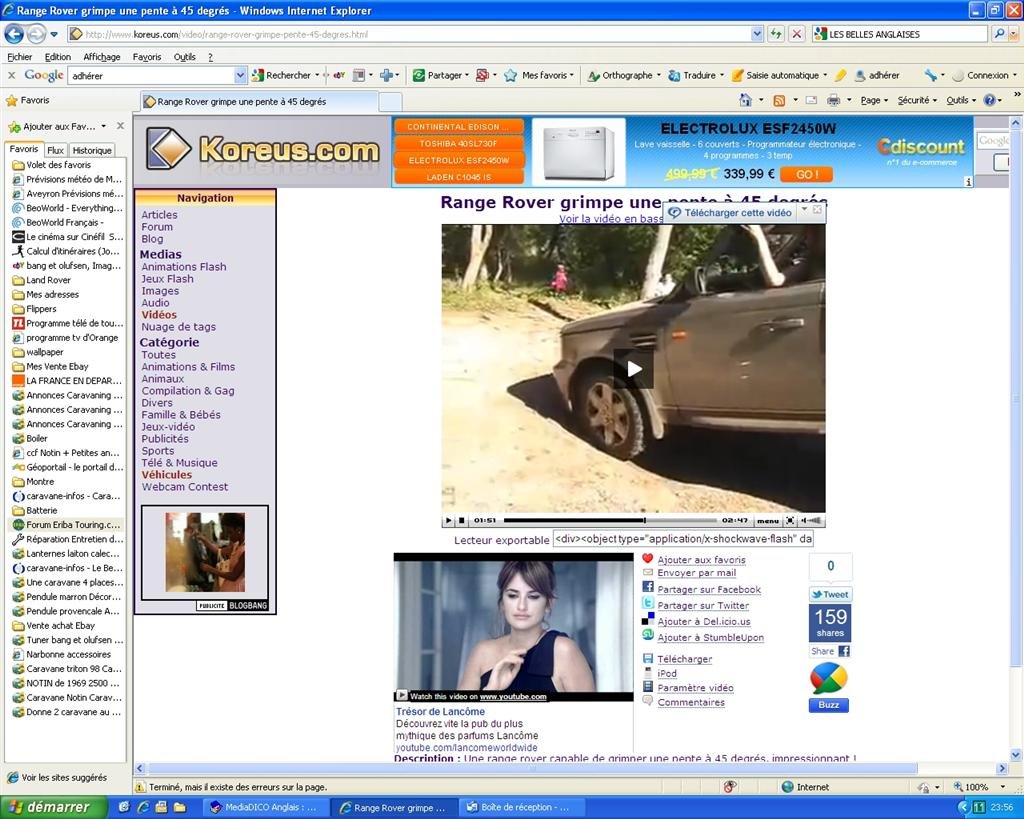Open the Affichage menu
This screenshot has height=819, width=1024.
(102, 57)
